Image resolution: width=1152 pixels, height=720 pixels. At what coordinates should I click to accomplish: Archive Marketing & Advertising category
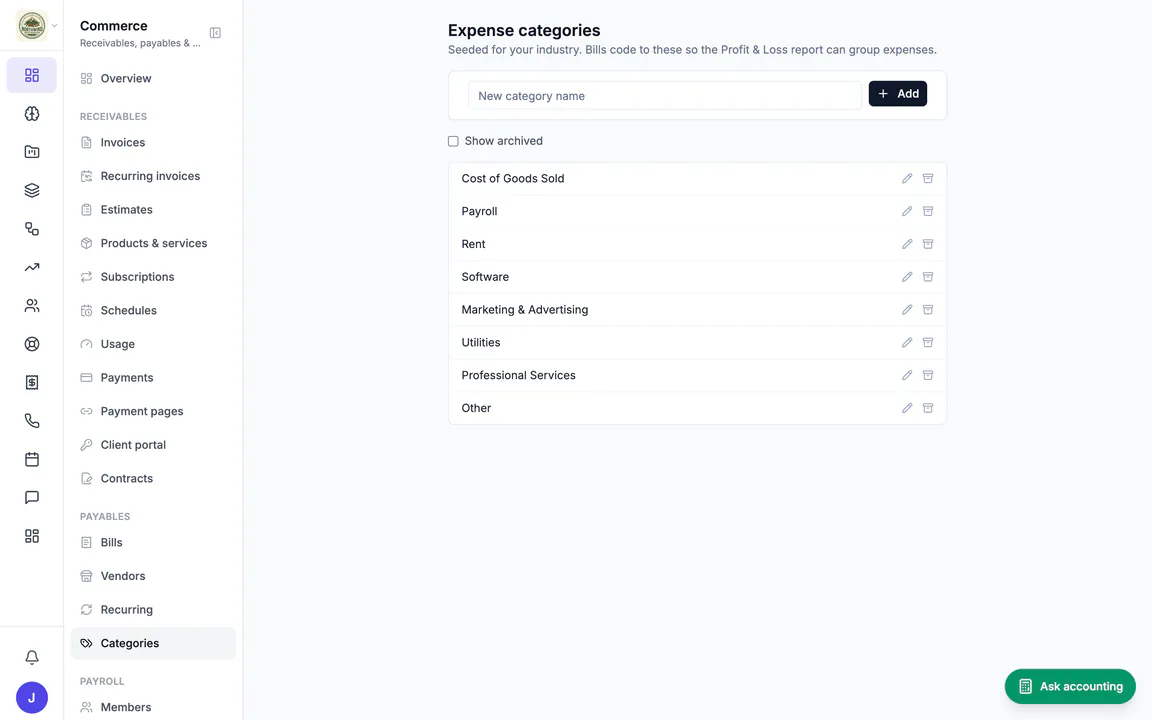click(928, 309)
